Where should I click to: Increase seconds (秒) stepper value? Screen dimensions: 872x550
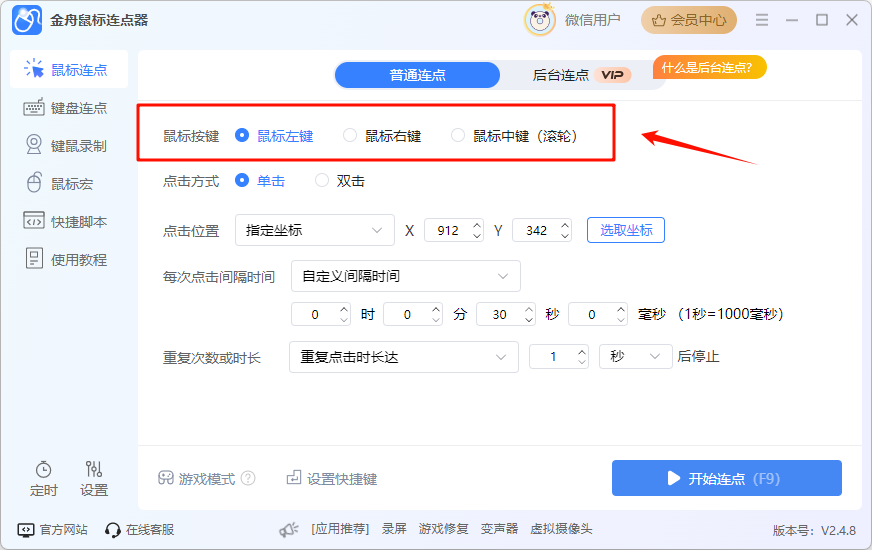[x=529, y=309]
